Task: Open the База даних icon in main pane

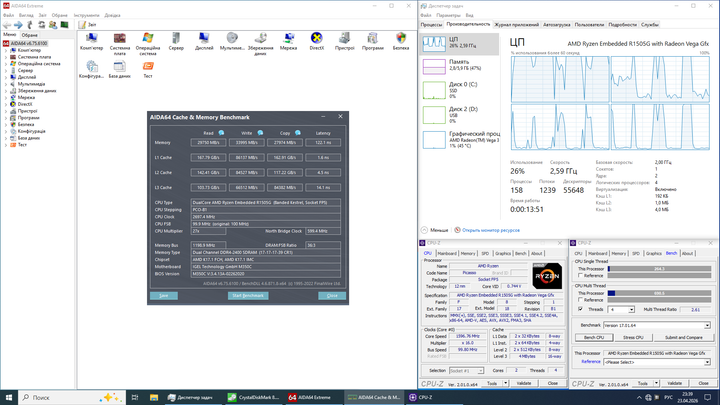Action: click(x=120, y=67)
